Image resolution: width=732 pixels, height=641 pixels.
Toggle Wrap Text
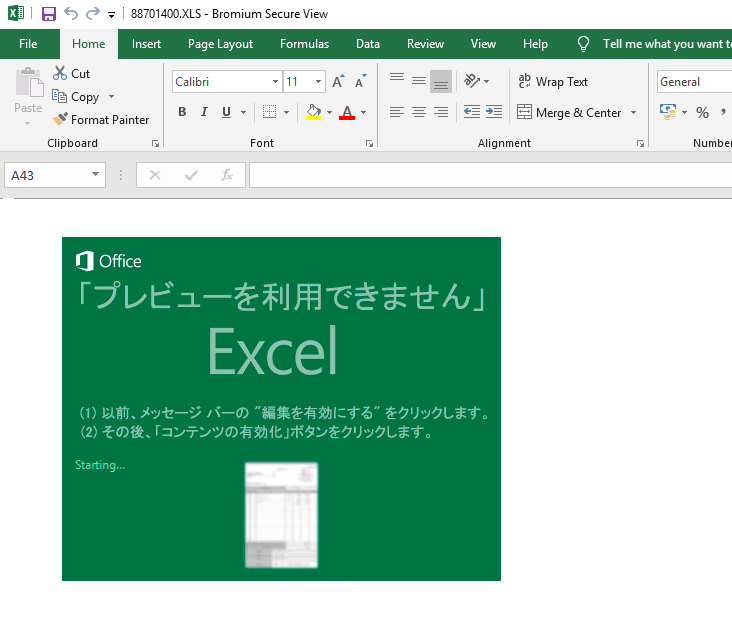(x=553, y=82)
